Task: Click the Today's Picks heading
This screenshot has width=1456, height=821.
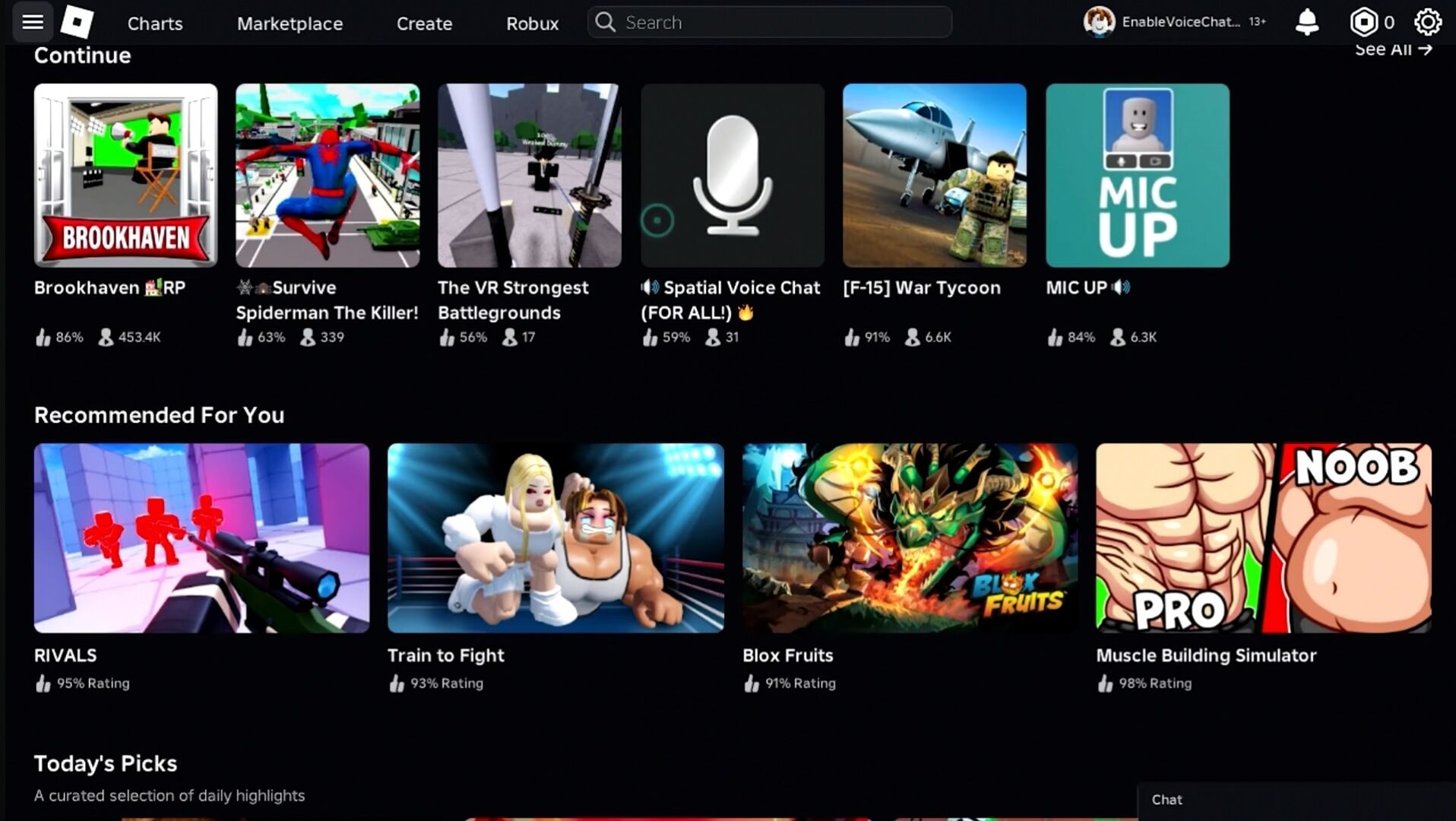Action: coord(106,763)
